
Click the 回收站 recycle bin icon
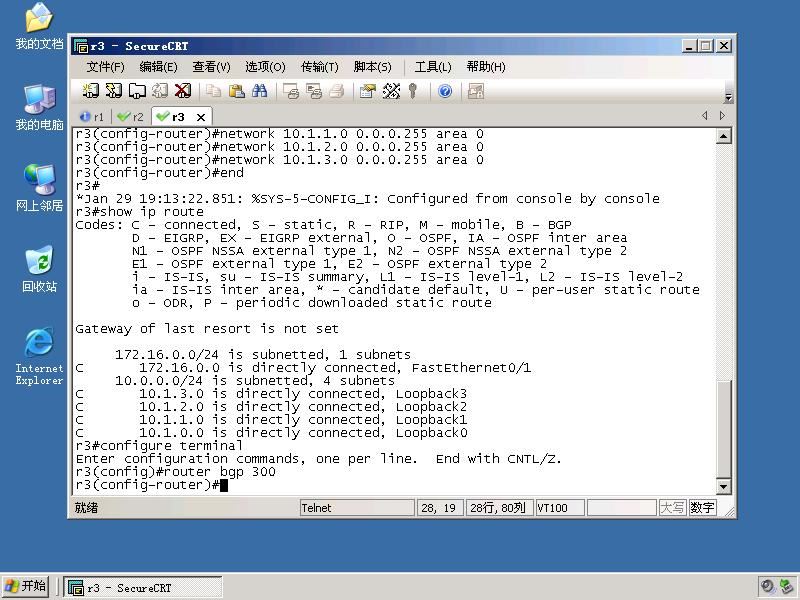[x=39, y=269]
